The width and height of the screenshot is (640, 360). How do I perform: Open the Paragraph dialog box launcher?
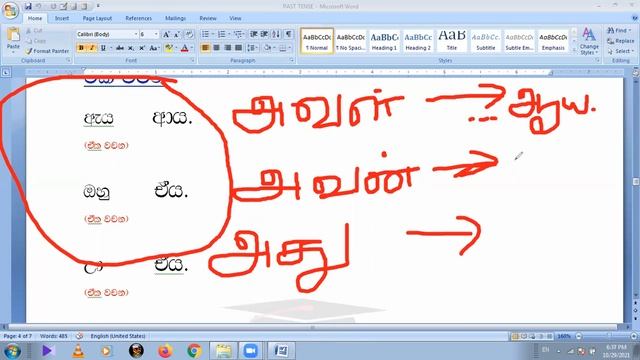click(292, 60)
